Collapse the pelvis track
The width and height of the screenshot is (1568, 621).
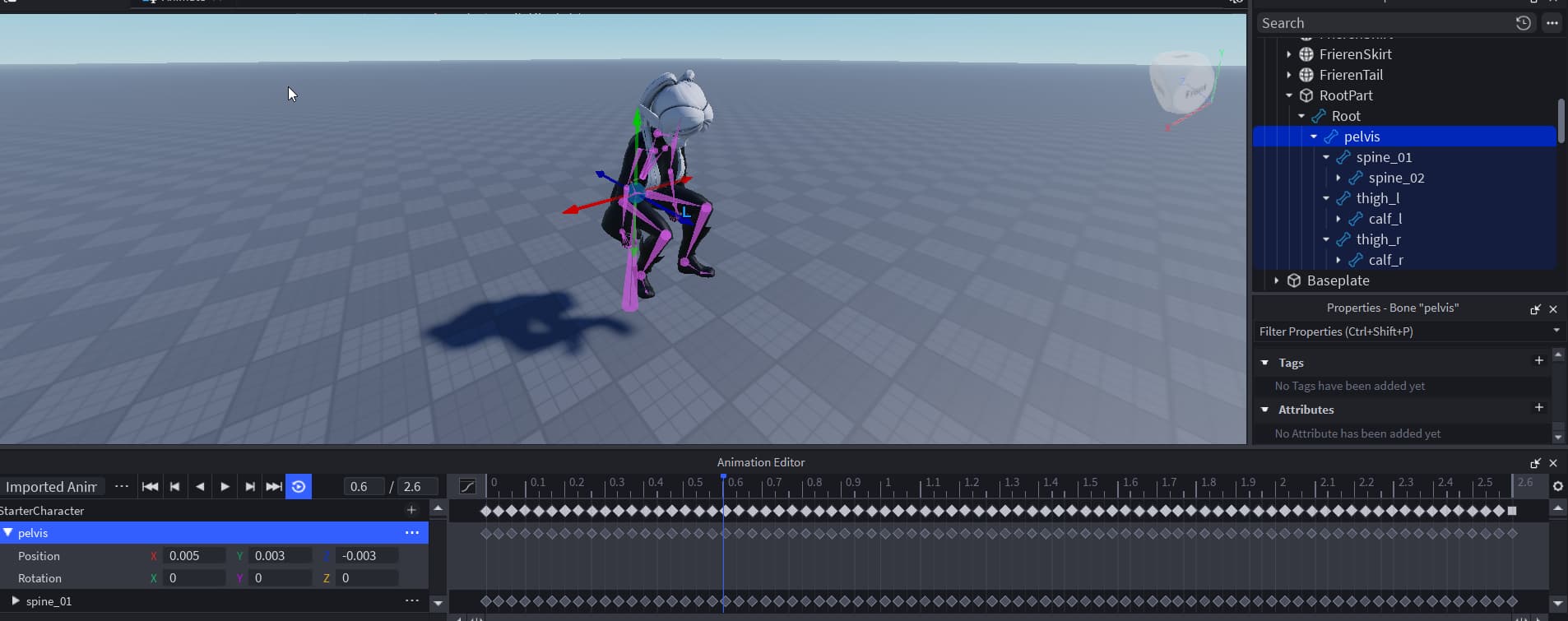[x=8, y=533]
